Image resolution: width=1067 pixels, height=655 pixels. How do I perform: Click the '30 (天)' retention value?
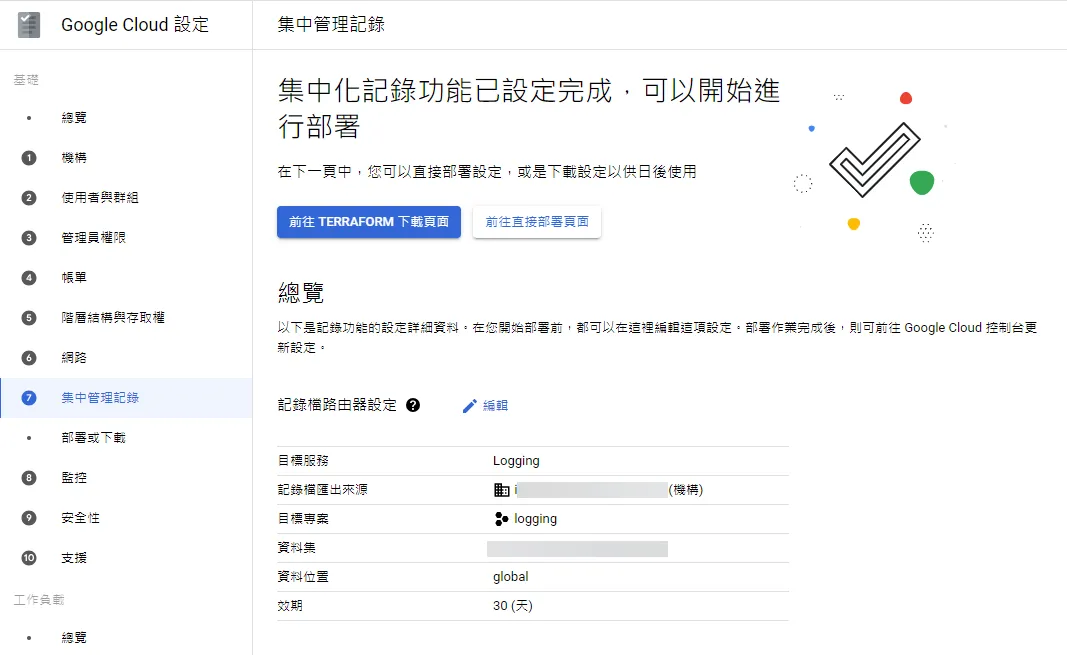tap(512, 605)
